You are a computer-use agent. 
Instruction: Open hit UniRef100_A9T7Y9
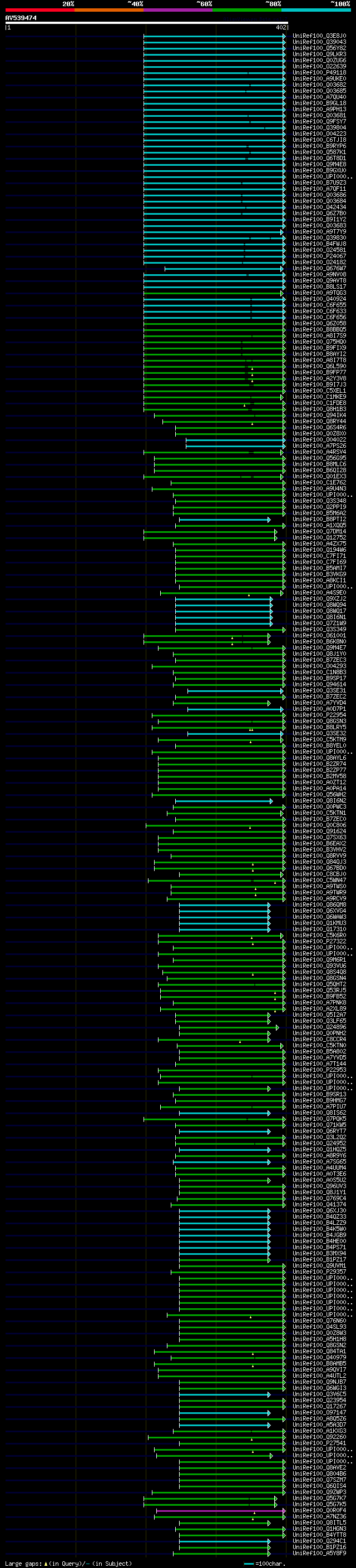coord(319,231)
